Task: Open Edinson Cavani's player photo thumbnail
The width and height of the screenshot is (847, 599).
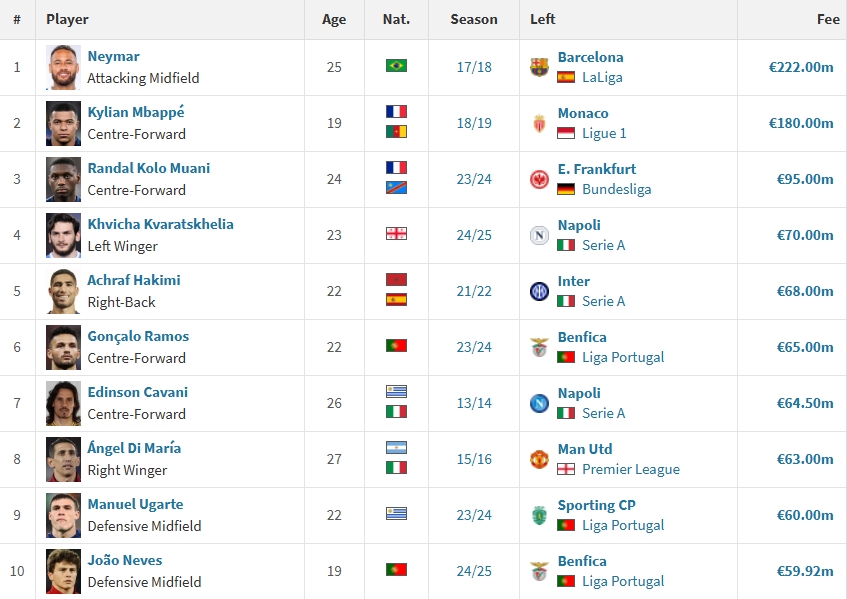Action: [63, 403]
